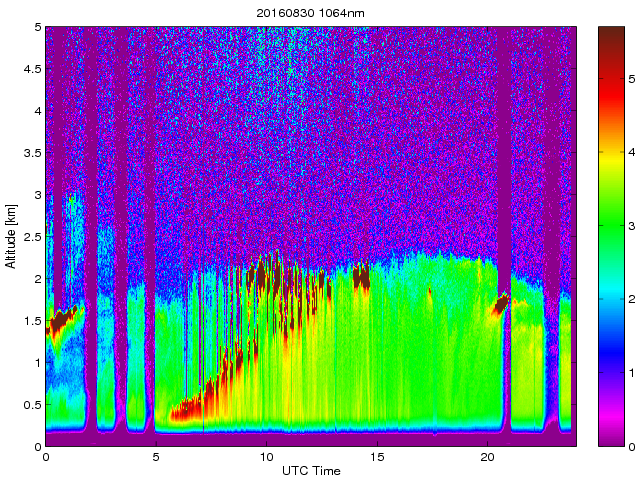Click the red low-level layer near hour 6
Viewport: 640px width, 480px height.
coord(185,408)
